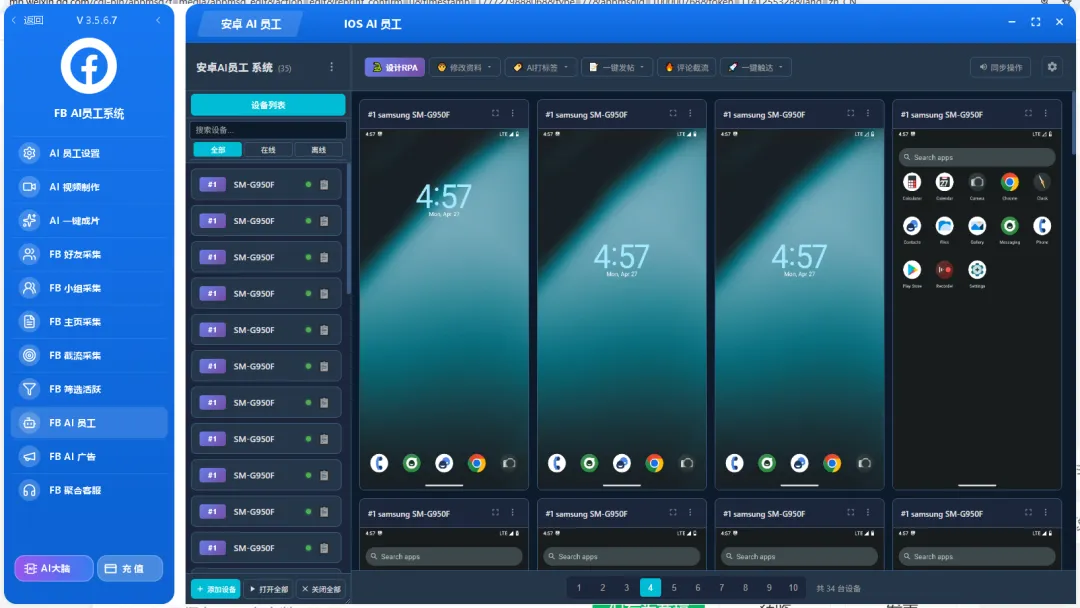This screenshot has height=608, width=1080.
Task: Open Calendar icon in the app drawer
Action: [x=944, y=182]
